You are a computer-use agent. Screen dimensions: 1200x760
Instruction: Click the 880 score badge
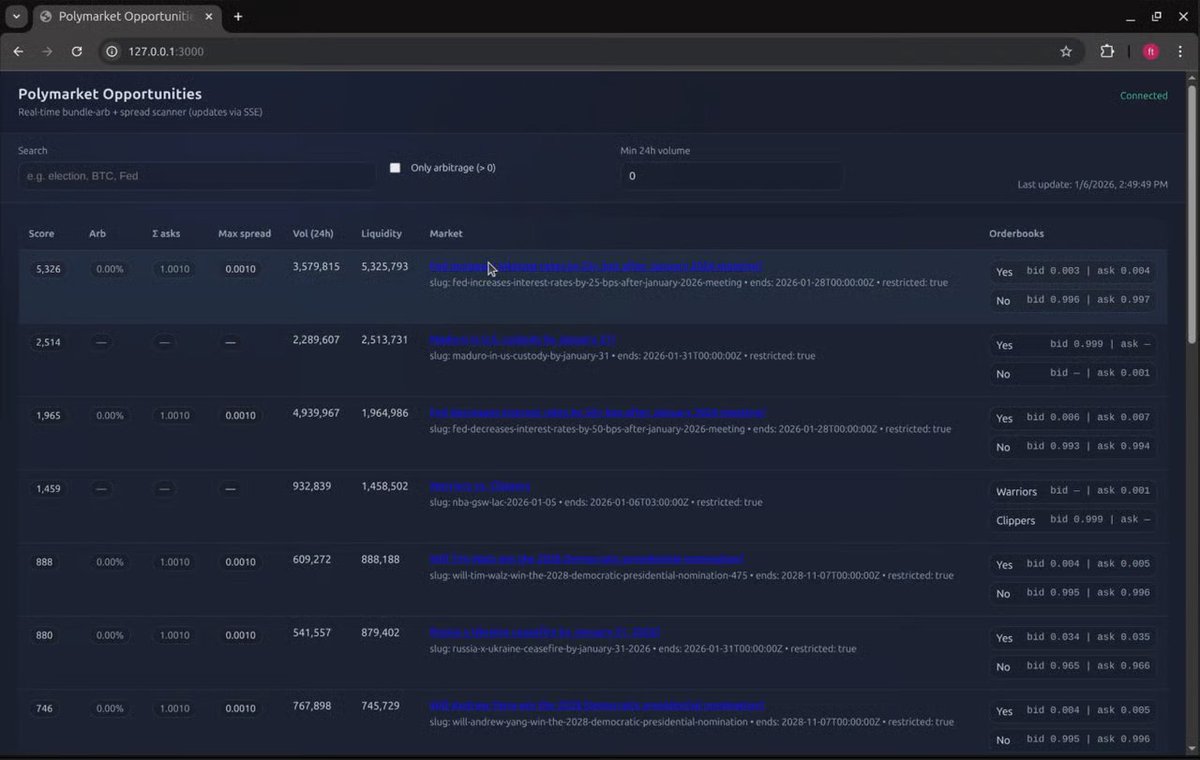(x=44, y=635)
